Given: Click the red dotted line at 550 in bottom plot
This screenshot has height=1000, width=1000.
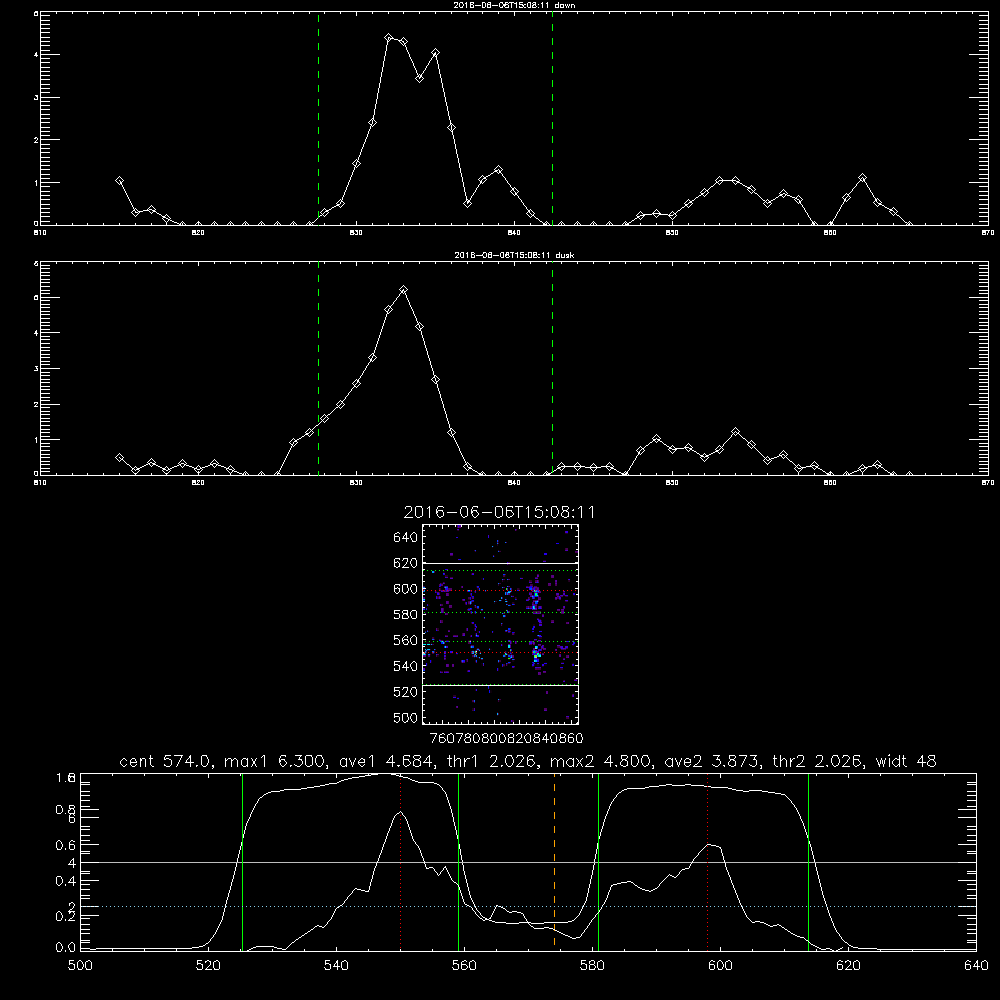Looking at the screenshot, I should point(401,861).
